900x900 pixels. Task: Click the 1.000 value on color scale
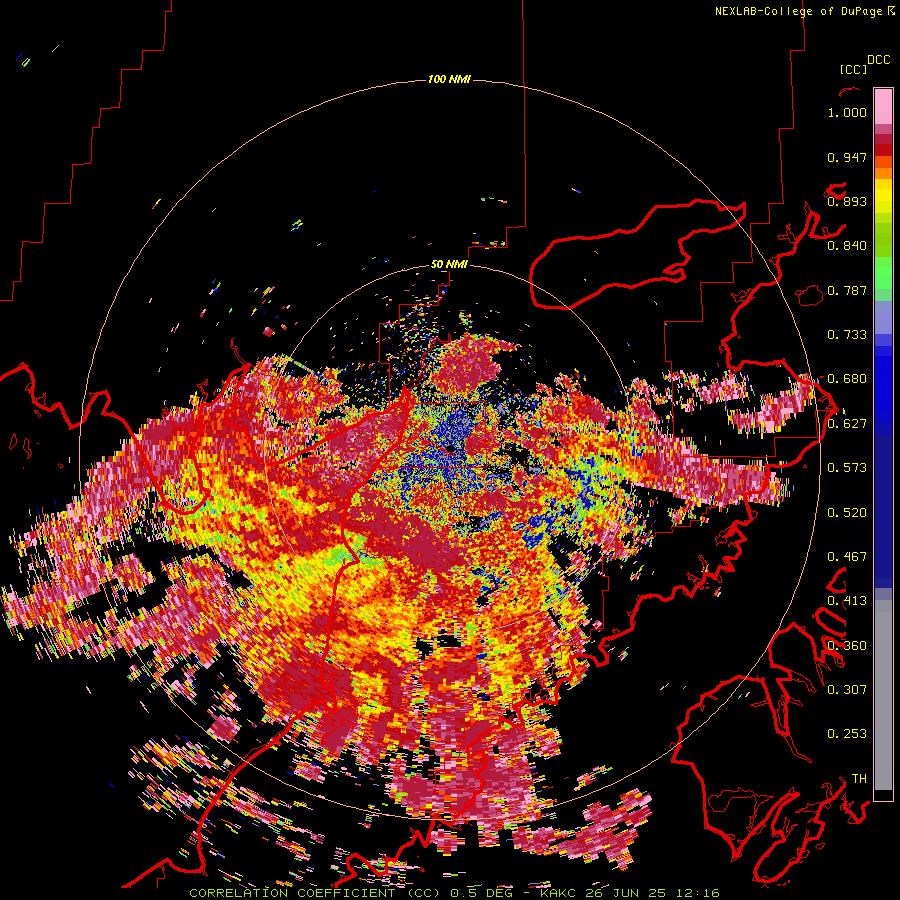pos(847,112)
